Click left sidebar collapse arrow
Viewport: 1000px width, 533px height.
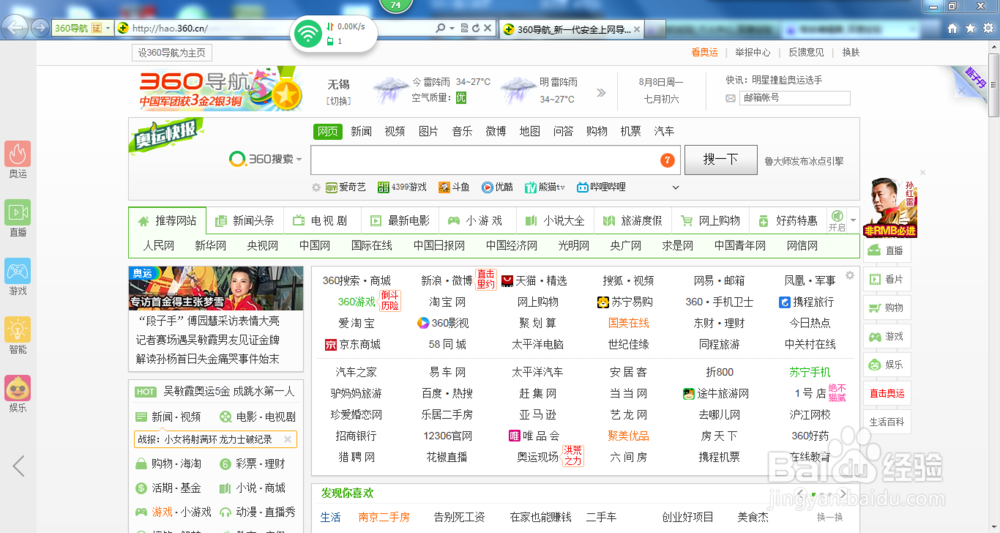point(18,466)
